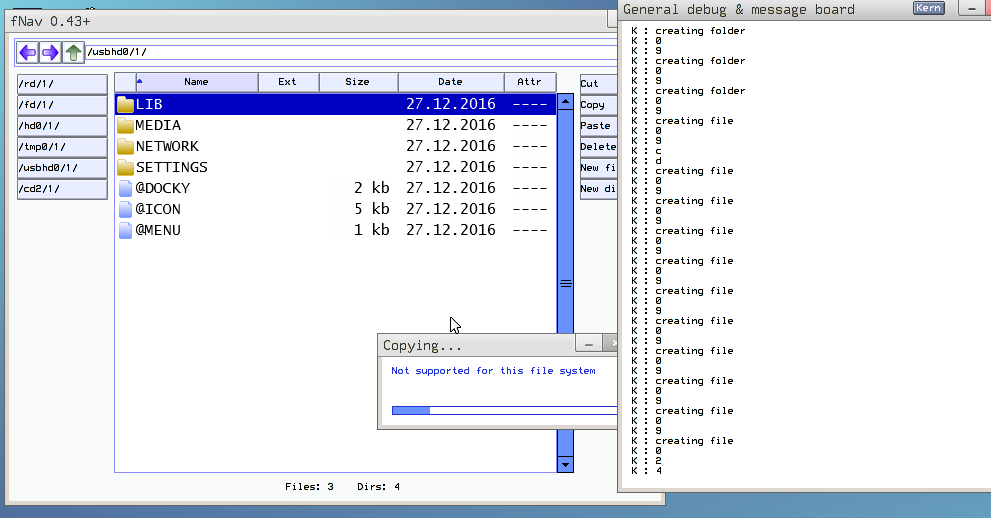The width and height of the screenshot is (991, 518).
Task: Sort file list by Size
Action: pyautogui.click(x=357, y=82)
